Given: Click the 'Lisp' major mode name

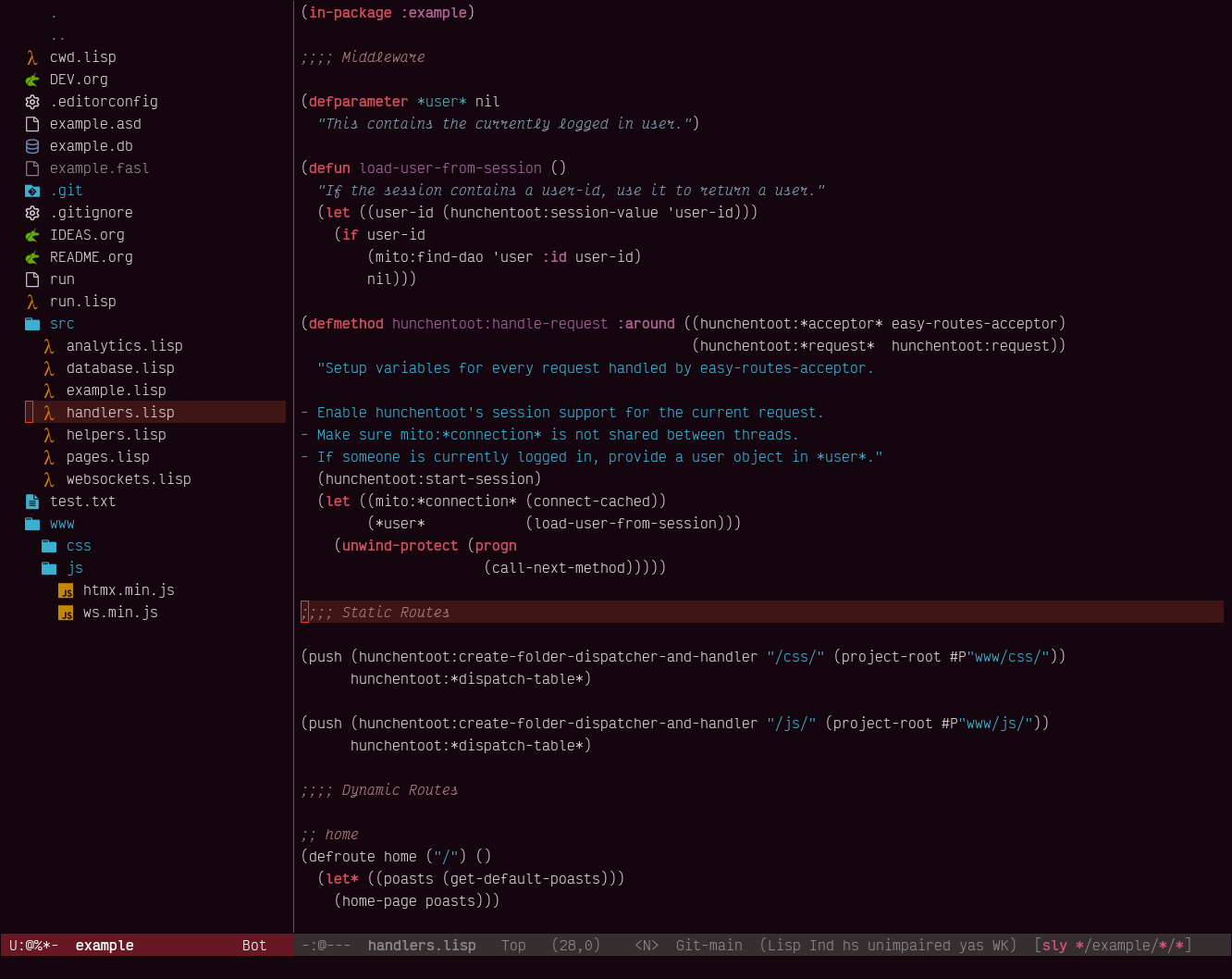Looking at the screenshot, I should coord(784,946).
